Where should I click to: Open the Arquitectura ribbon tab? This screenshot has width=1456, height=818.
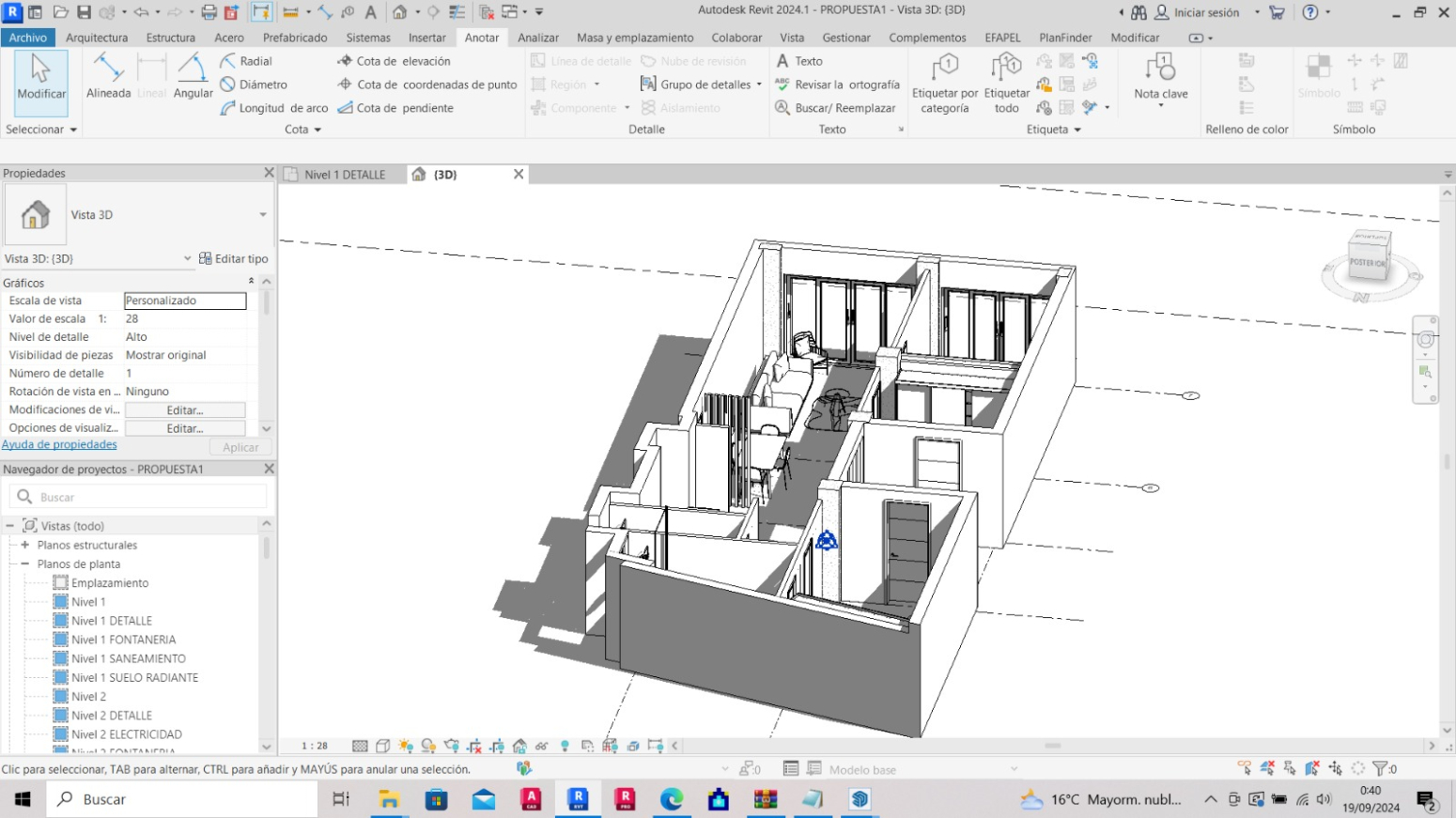97,38
